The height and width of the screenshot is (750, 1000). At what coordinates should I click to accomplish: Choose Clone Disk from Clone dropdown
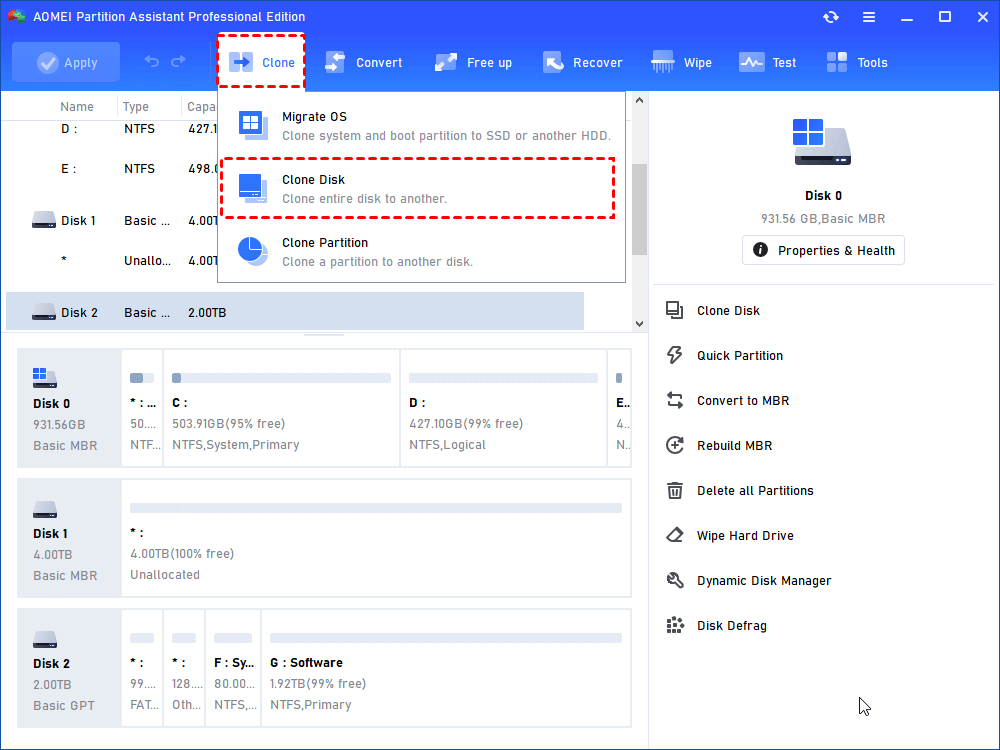[418, 188]
